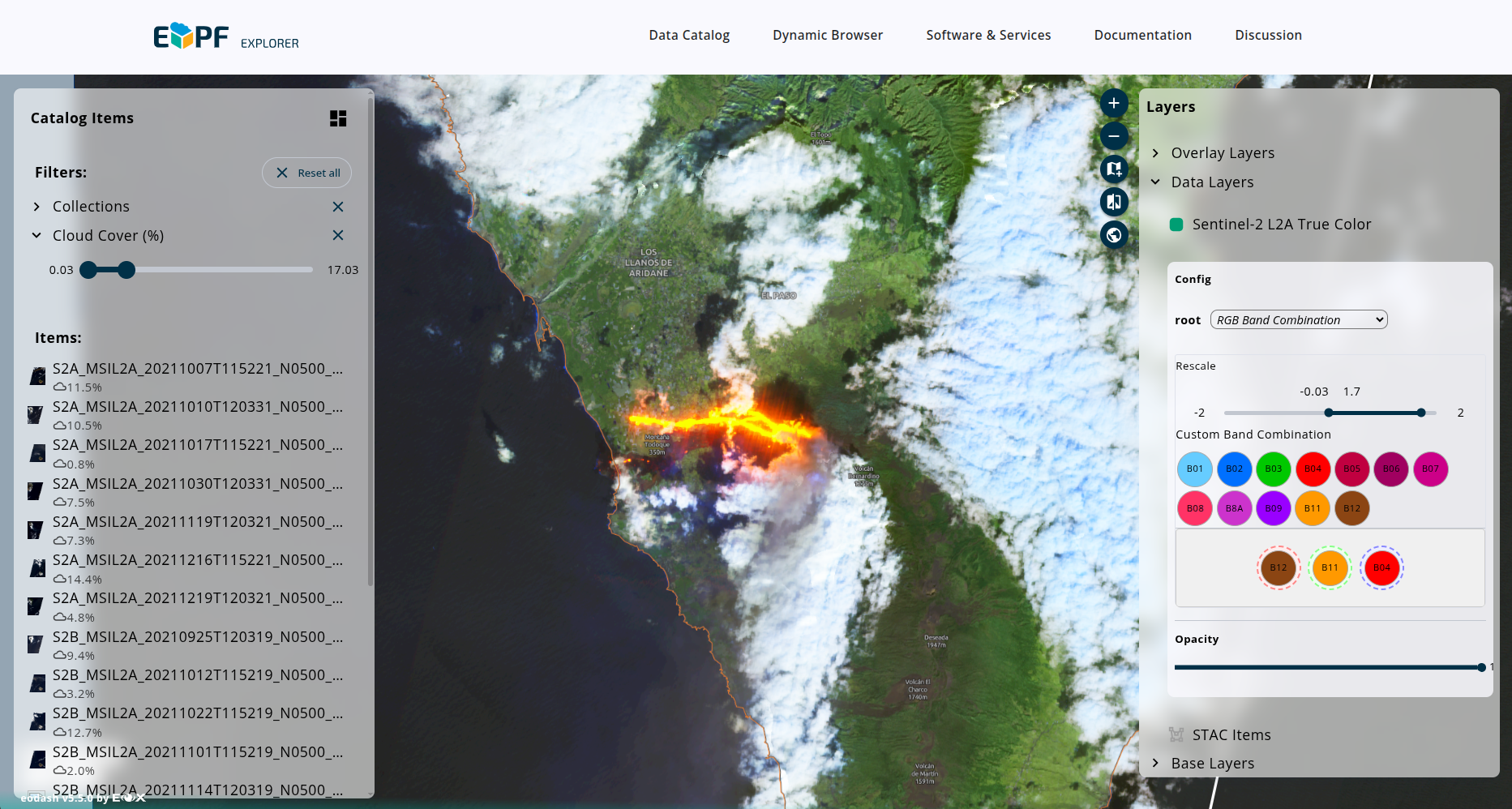Viewport: 1512px width, 809px height.
Task: Open the add map comparison tool
Action: (1114, 169)
